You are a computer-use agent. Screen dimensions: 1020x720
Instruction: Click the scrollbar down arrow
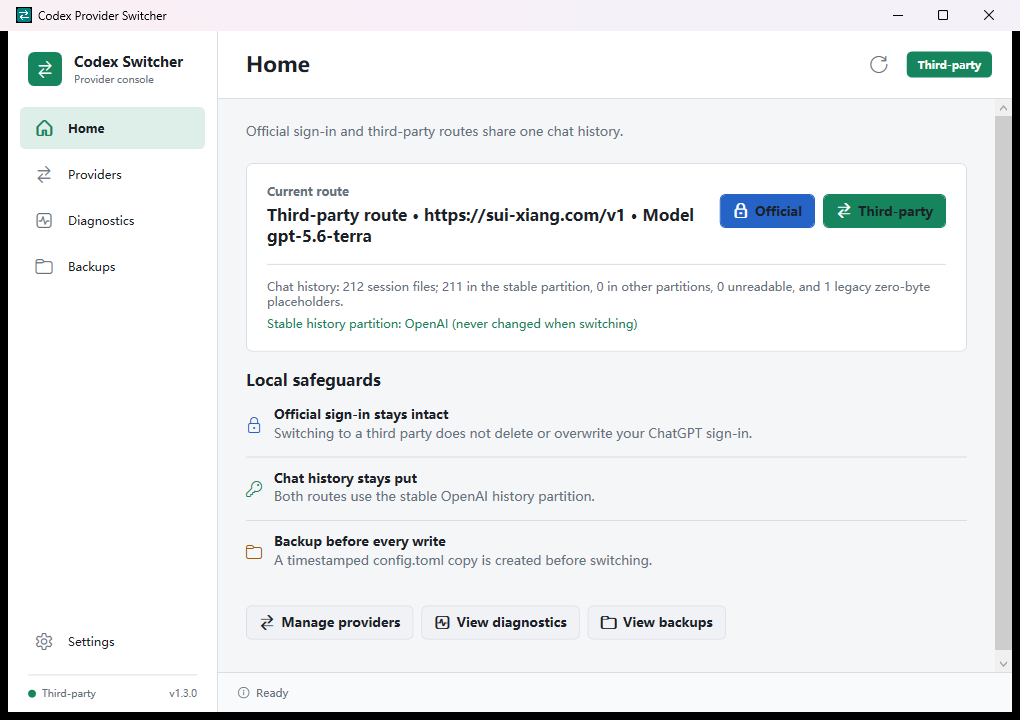click(1003, 664)
